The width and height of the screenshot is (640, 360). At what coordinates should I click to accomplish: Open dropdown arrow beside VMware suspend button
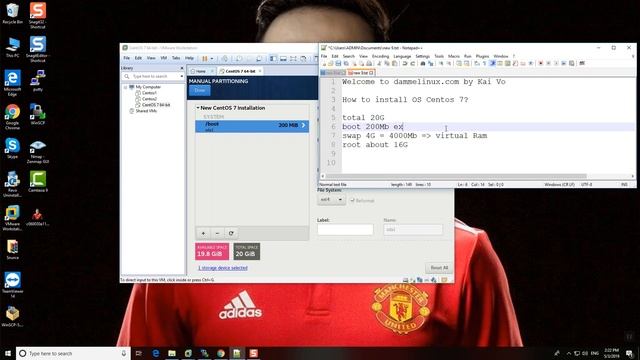click(212, 58)
